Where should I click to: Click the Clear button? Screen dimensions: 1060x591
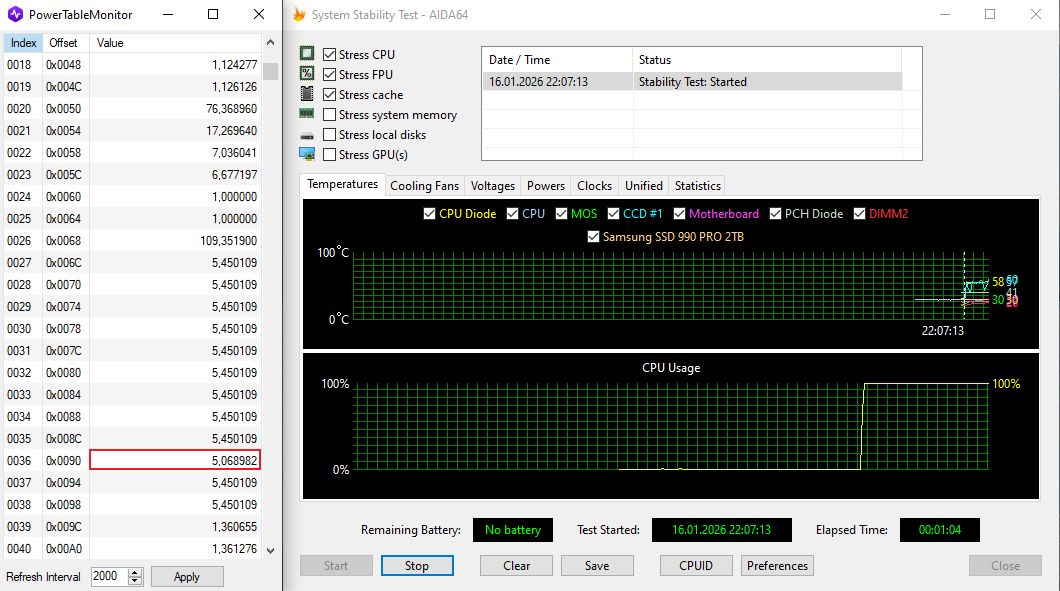(x=516, y=566)
